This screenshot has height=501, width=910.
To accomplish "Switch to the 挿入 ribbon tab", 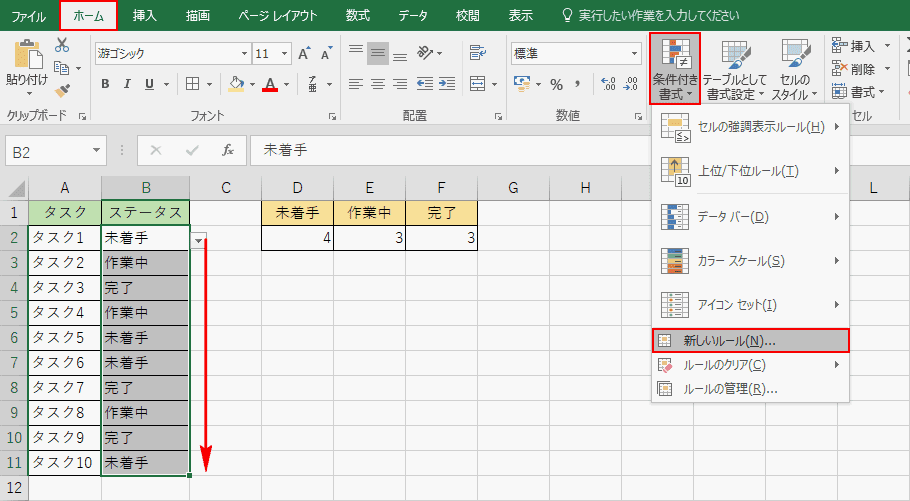I will [145, 16].
